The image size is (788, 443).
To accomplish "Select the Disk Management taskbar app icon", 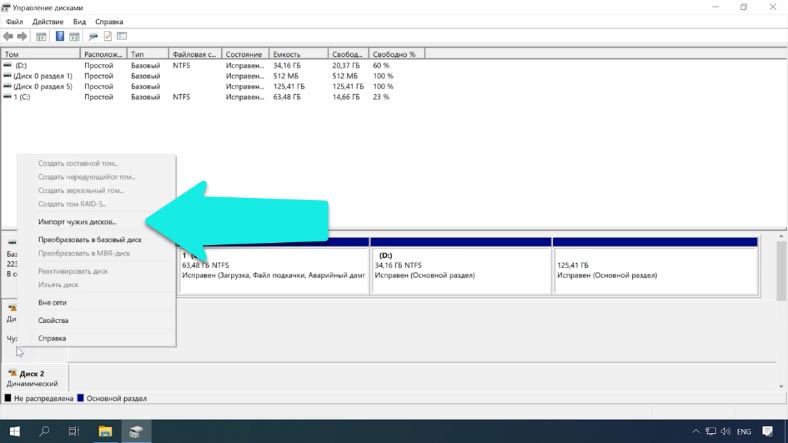I will point(136,431).
